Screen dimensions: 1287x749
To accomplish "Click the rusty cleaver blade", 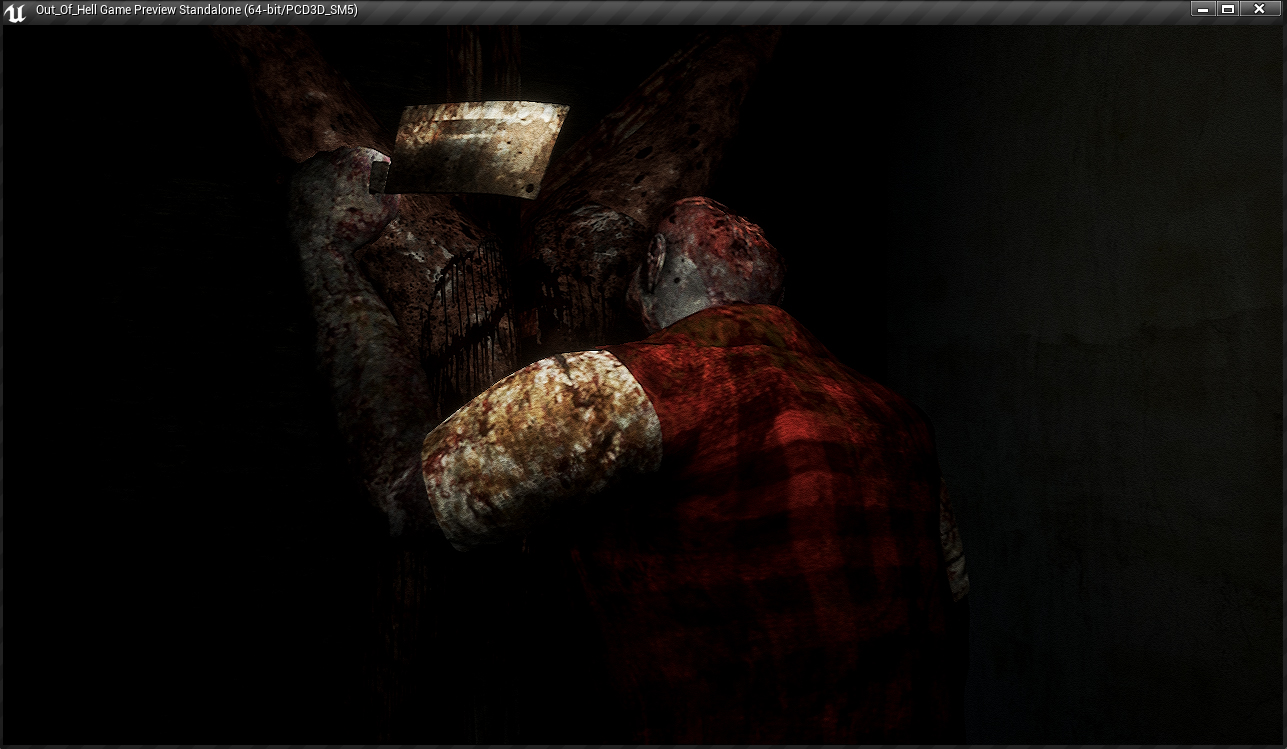I will (x=478, y=147).
